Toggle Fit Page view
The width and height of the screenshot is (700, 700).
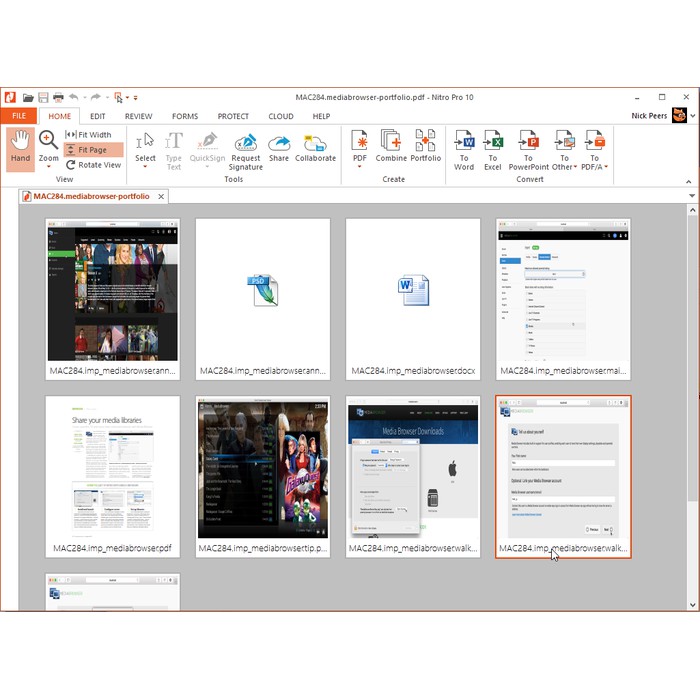pyautogui.click(x=93, y=149)
